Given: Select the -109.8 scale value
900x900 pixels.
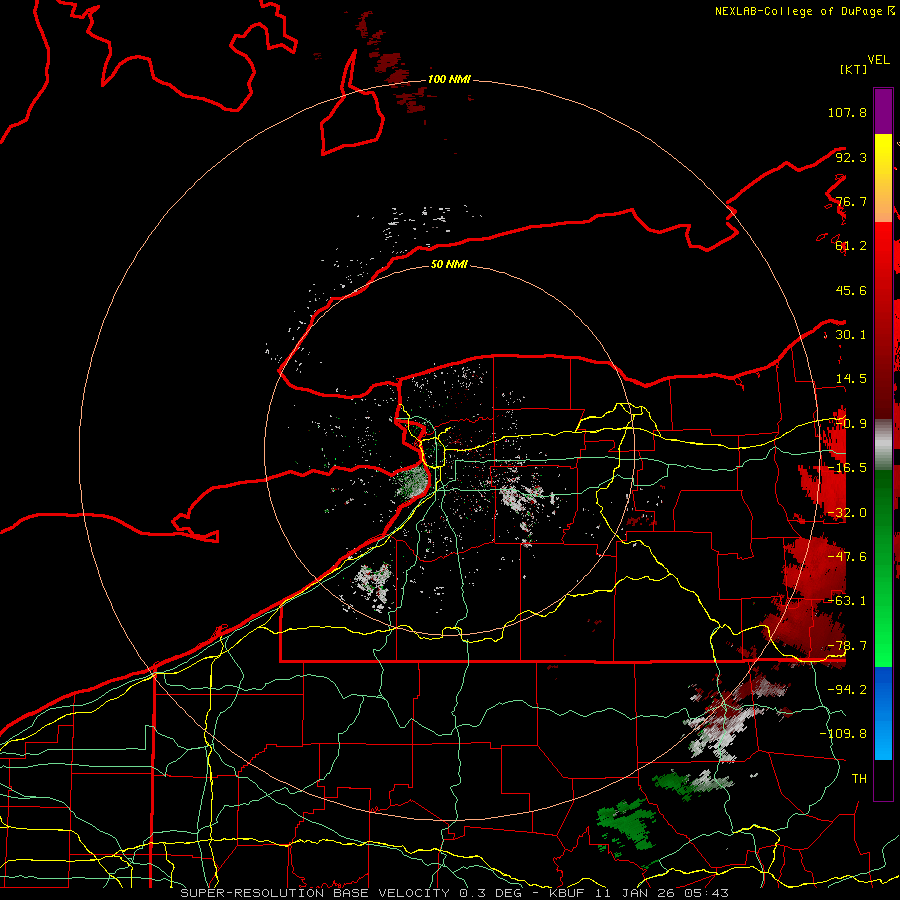Looking at the screenshot, I should 843,734.
